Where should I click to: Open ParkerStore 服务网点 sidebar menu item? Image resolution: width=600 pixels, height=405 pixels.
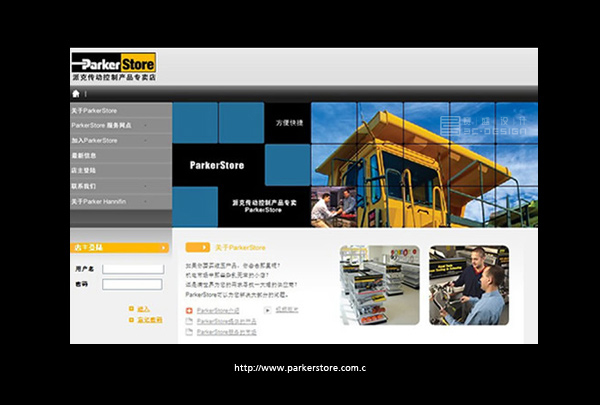point(101,125)
